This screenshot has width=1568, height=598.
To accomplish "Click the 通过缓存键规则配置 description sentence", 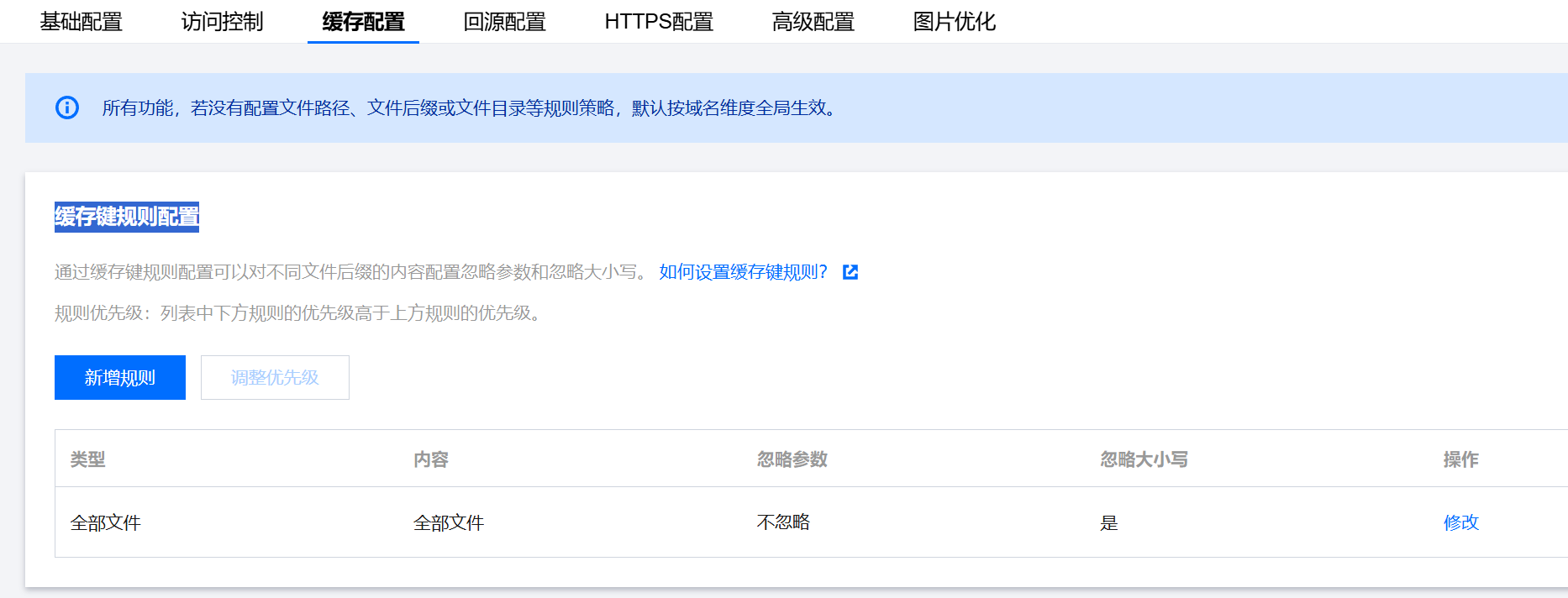I will click(351, 272).
